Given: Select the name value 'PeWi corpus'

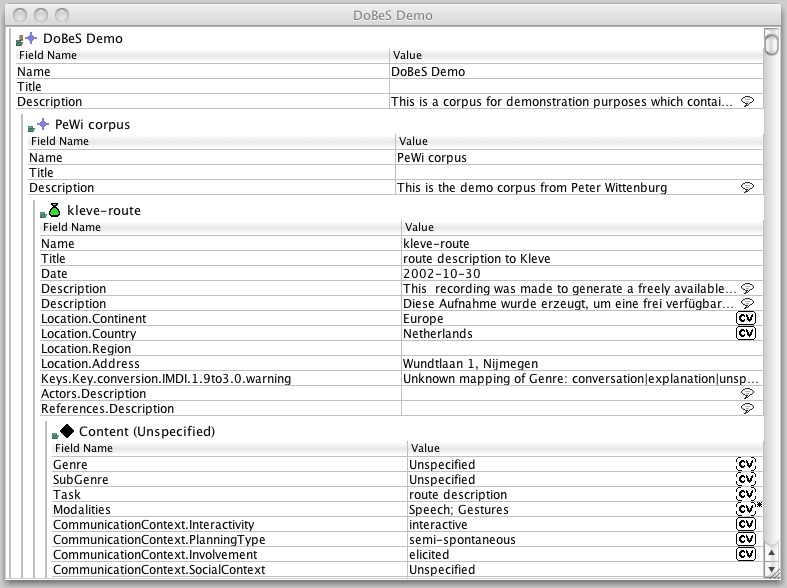Looking at the screenshot, I should pyautogui.click(x=432, y=158).
